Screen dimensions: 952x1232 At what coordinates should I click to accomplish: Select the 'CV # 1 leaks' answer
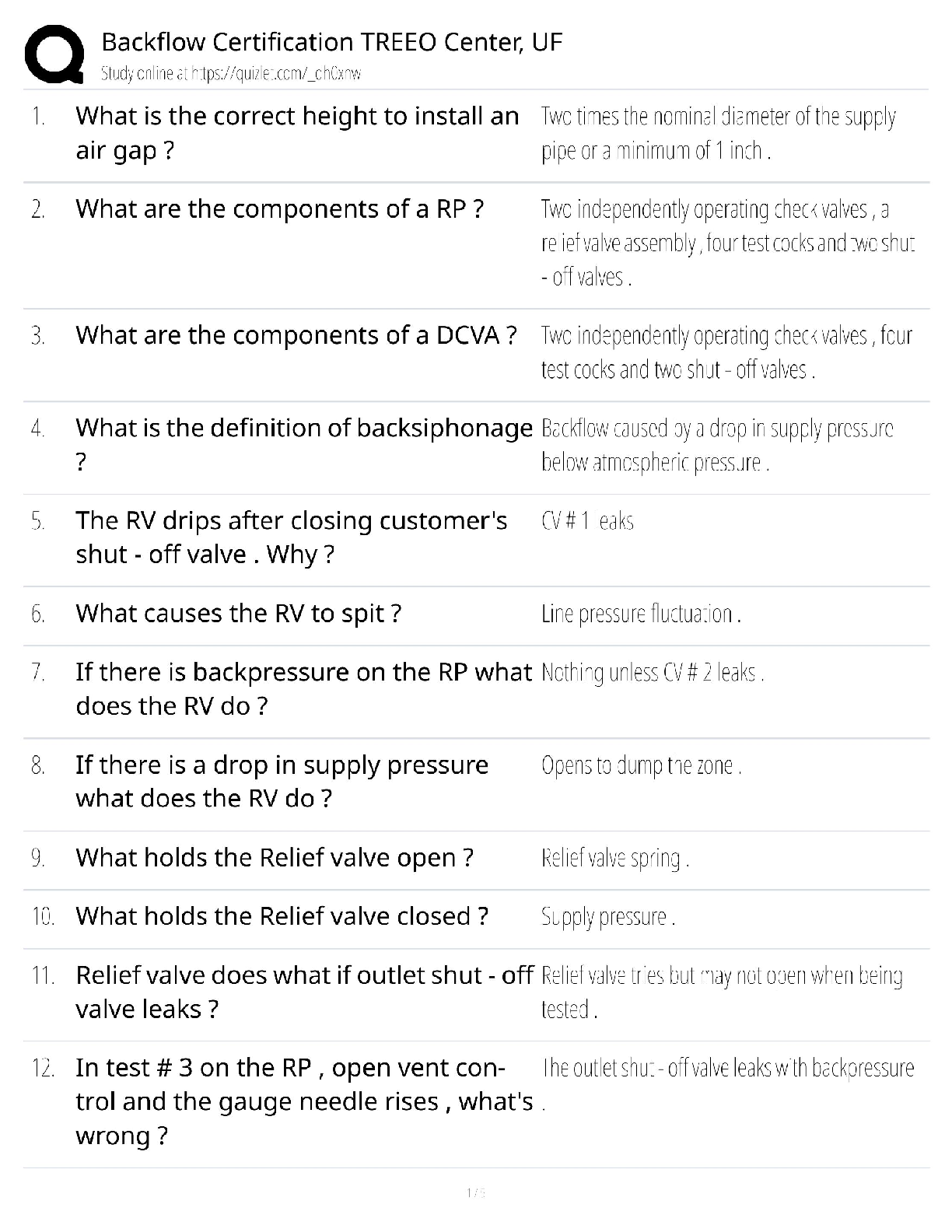[x=587, y=521]
